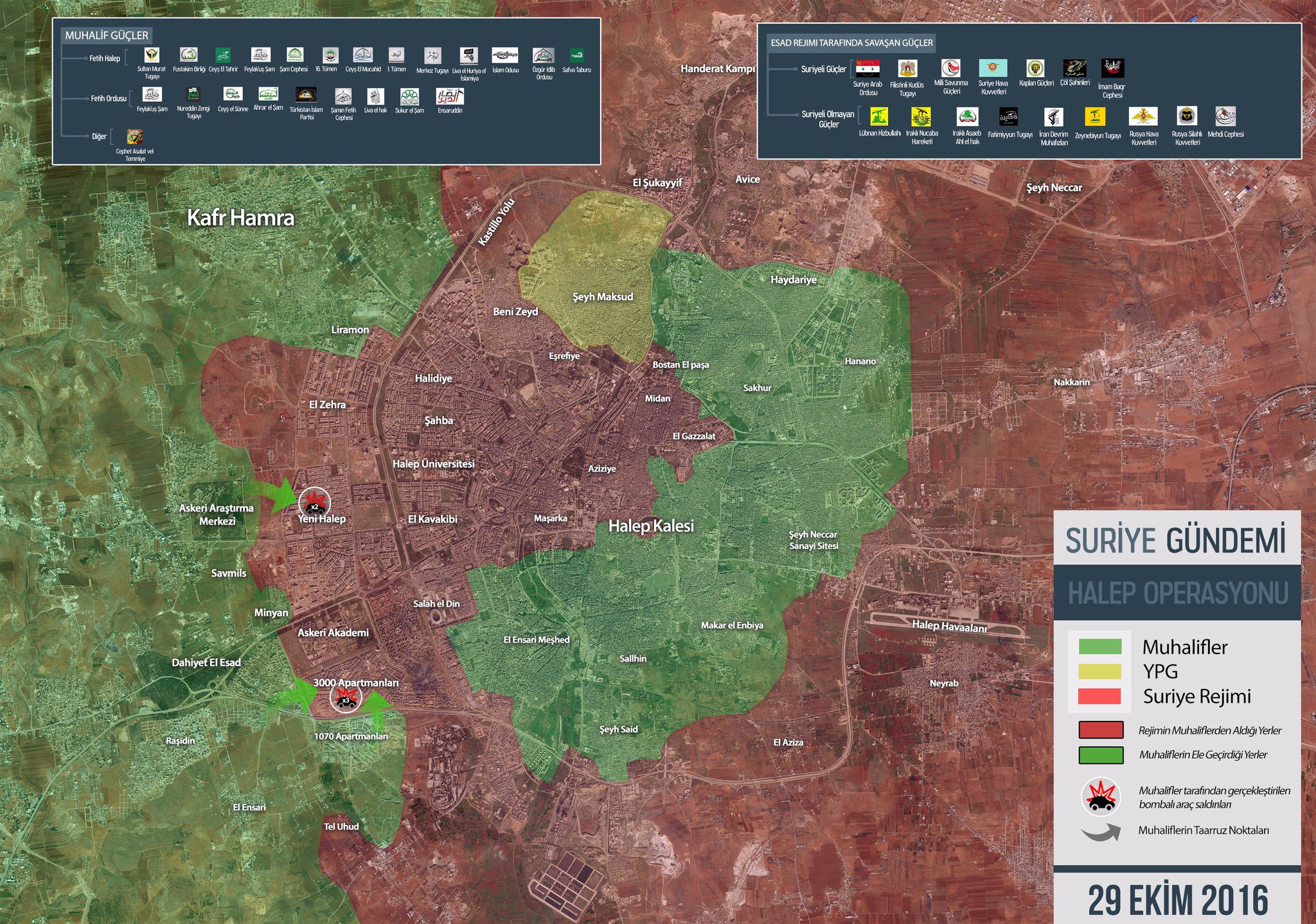Click the MUHALİF GÜÇLER panel header
The height and width of the screenshot is (924, 1316).
[x=107, y=35]
